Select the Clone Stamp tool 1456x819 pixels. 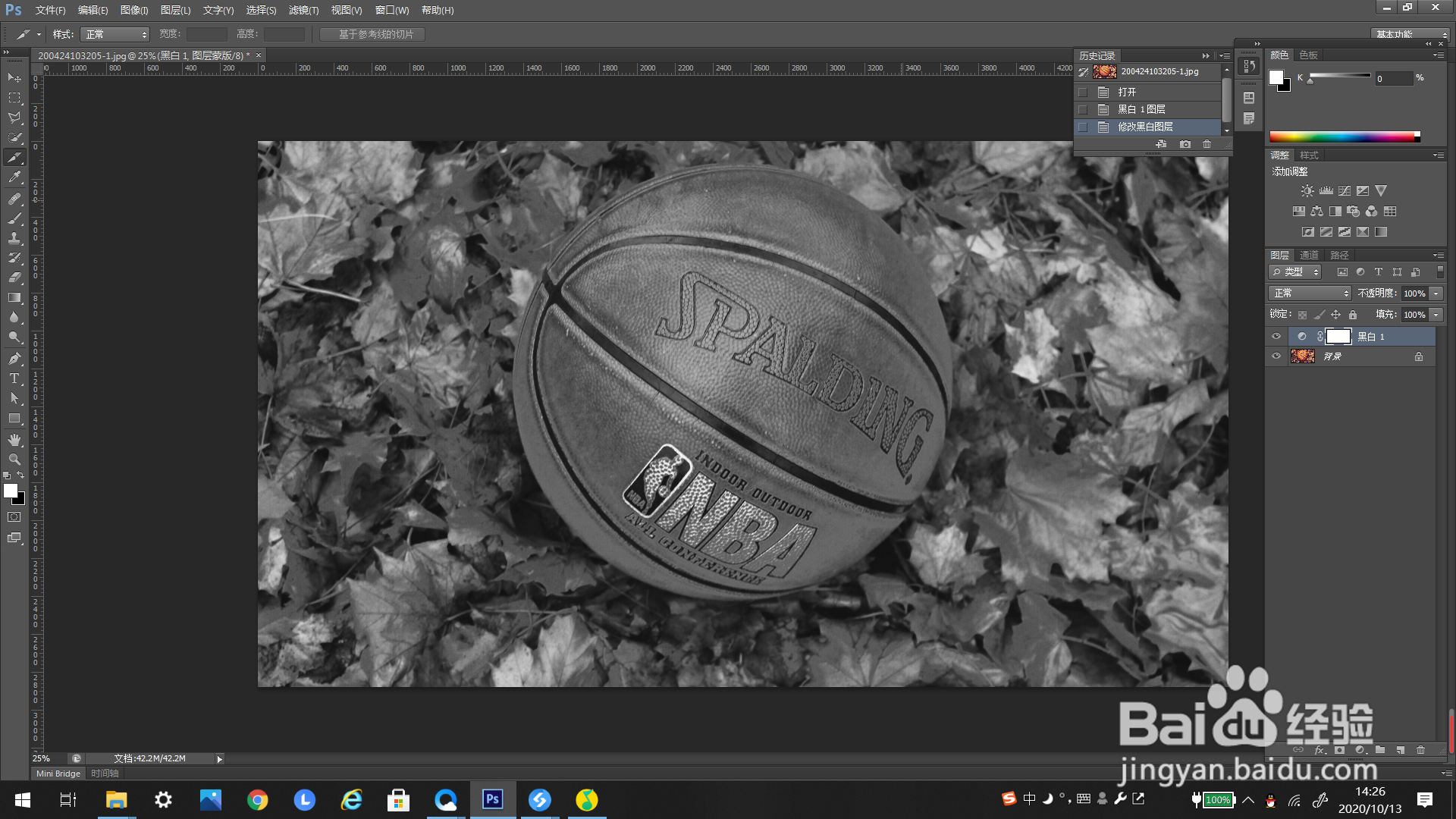pyautogui.click(x=14, y=238)
